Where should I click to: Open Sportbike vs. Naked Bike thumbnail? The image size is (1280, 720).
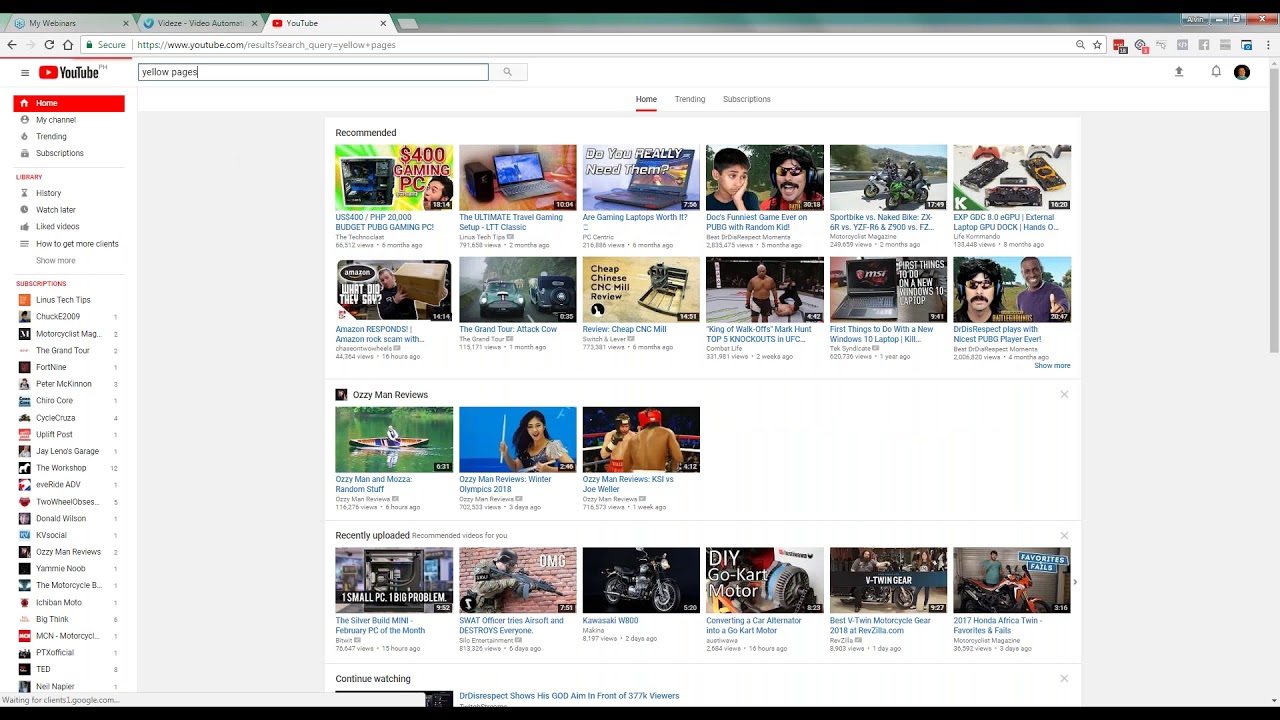pyautogui.click(x=888, y=177)
